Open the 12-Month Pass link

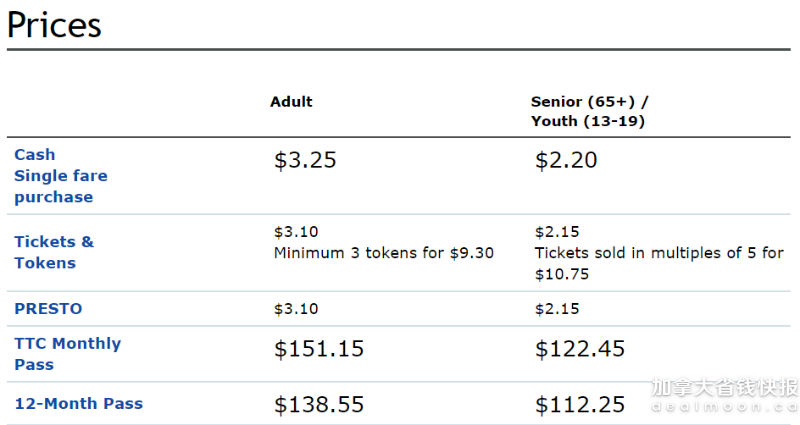[79, 404]
